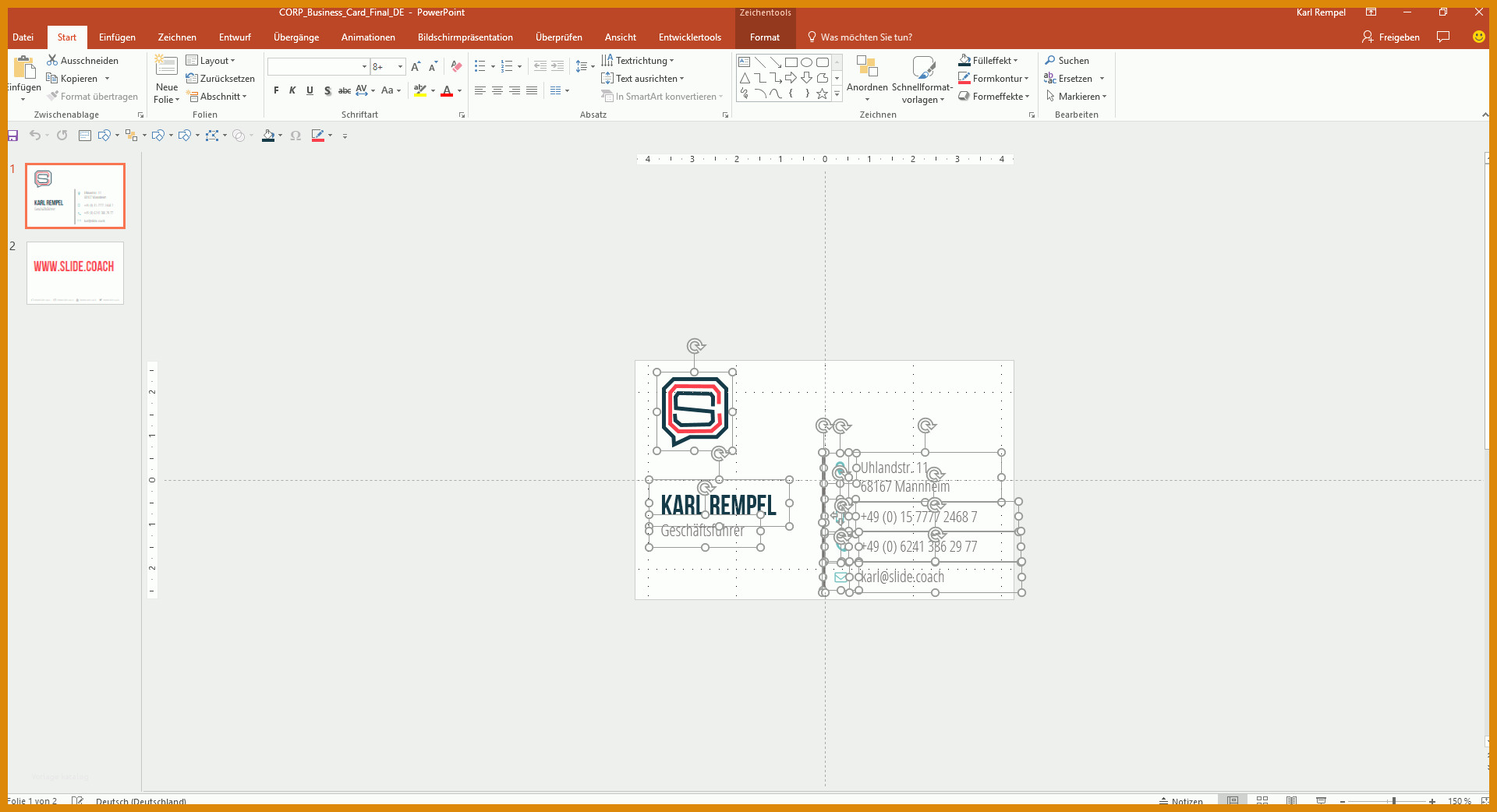Justify the text (Blocksatz)

click(x=532, y=91)
